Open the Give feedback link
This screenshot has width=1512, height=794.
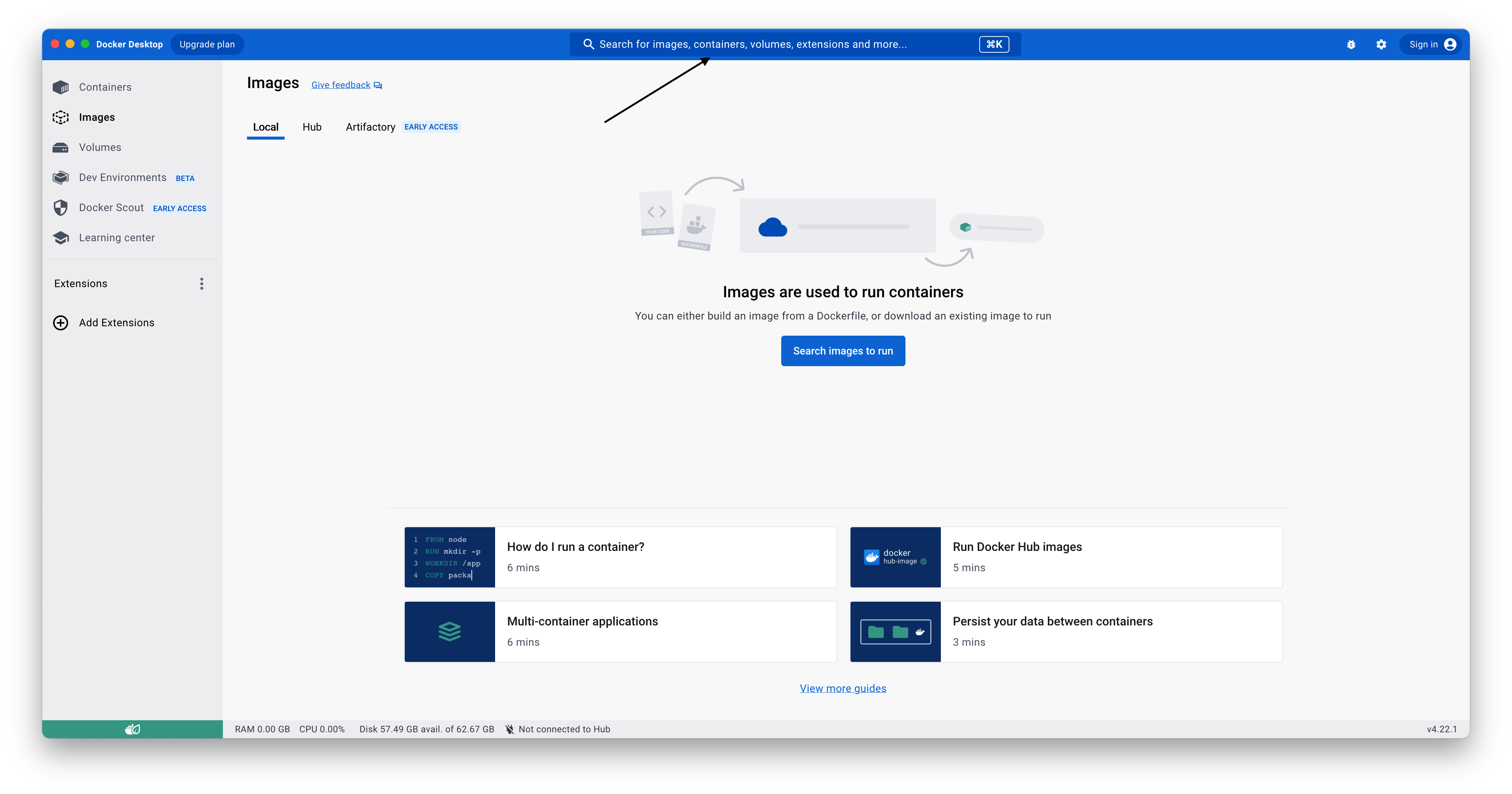click(x=340, y=86)
